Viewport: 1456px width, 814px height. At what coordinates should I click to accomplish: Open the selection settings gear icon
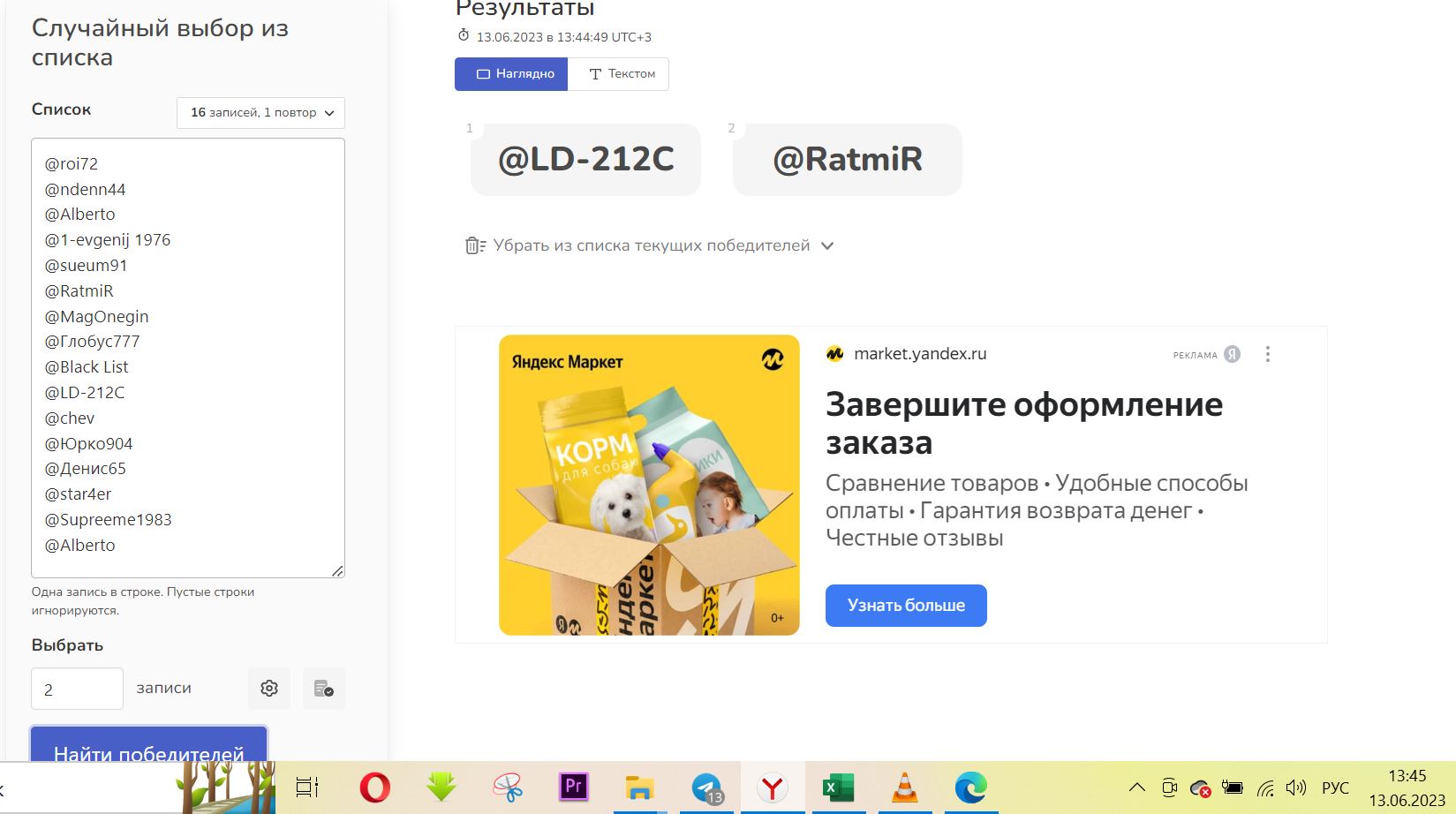(269, 689)
